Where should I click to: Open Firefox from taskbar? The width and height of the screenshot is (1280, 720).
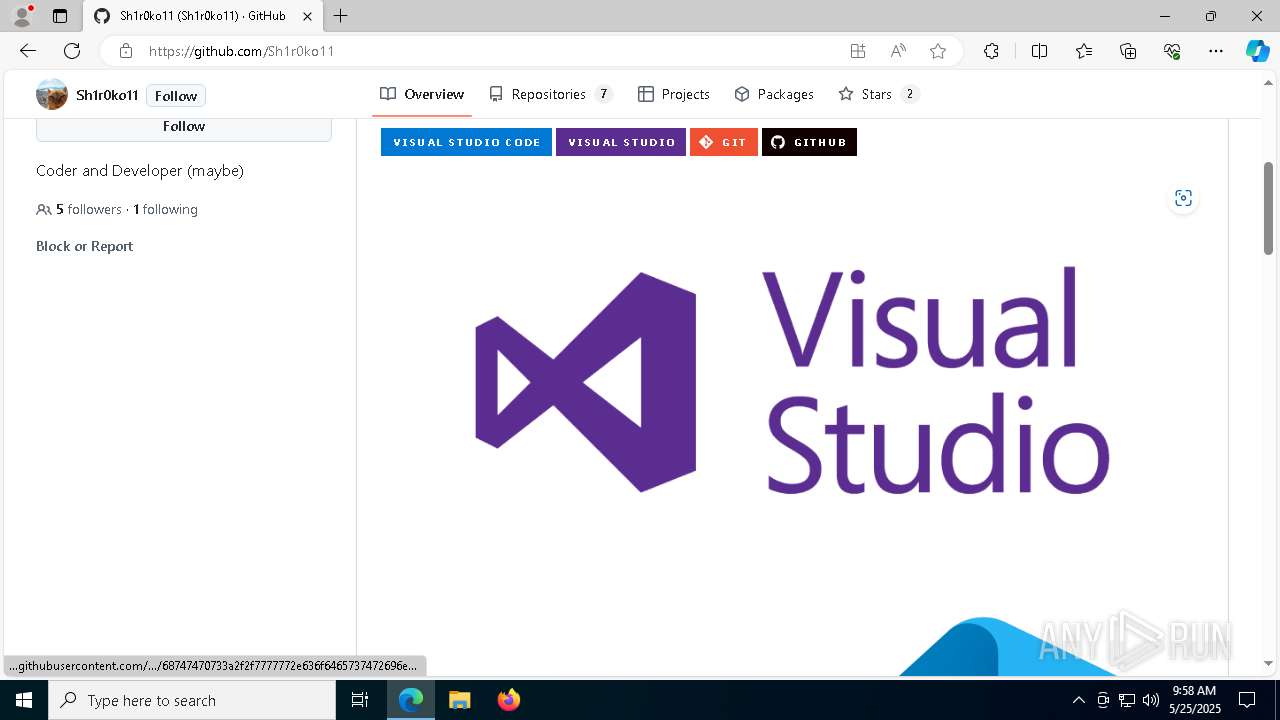(508, 700)
